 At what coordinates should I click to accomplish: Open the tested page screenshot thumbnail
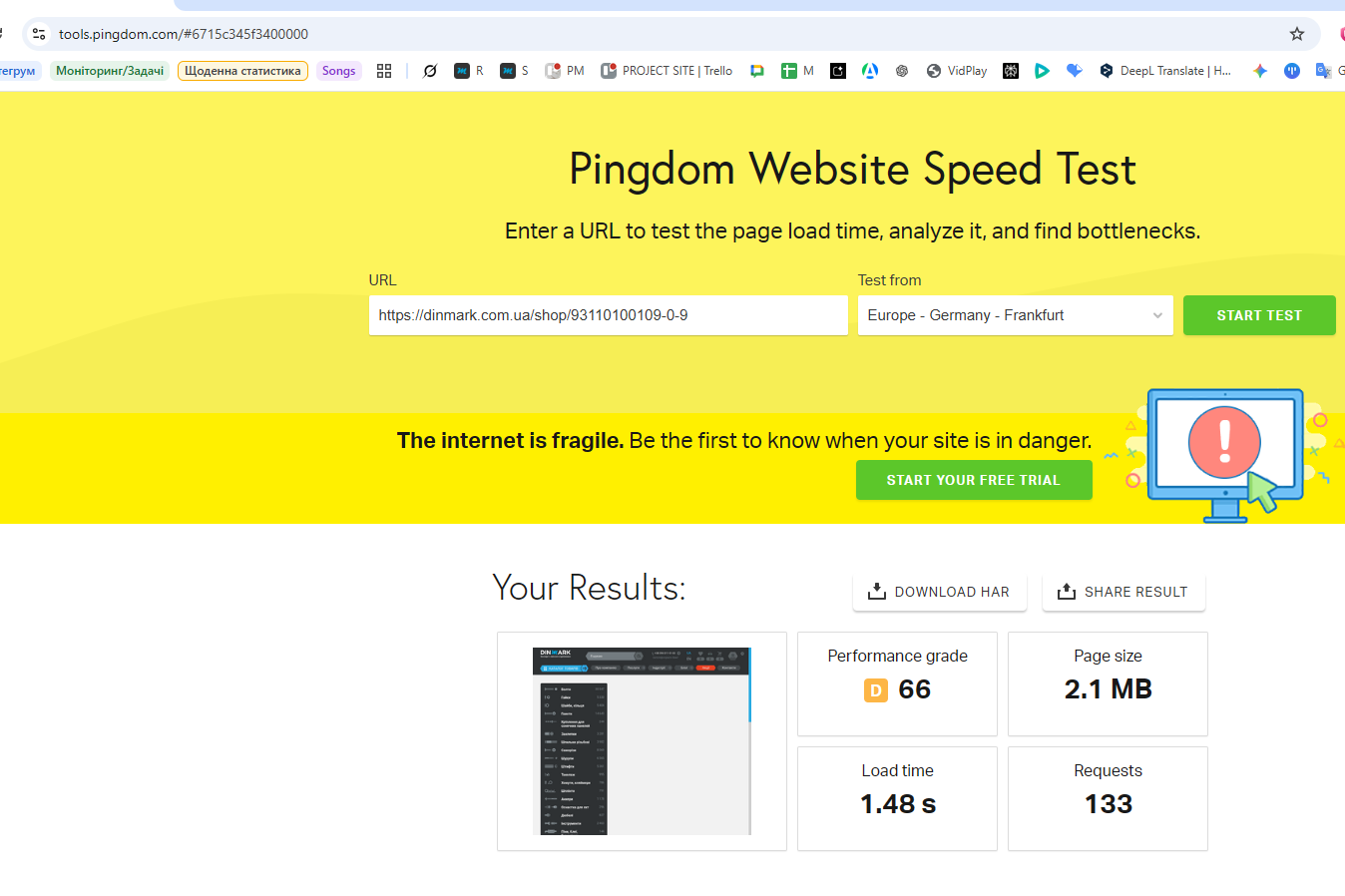coord(642,741)
